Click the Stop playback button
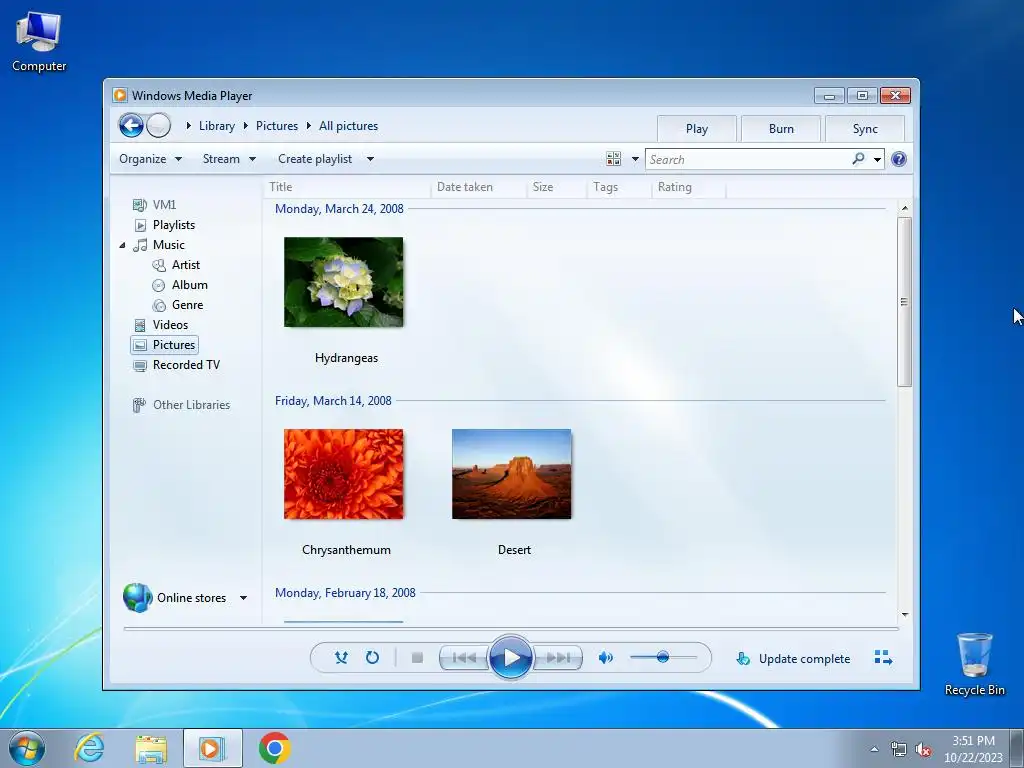Screen dimensions: 1024x768 coord(417,658)
